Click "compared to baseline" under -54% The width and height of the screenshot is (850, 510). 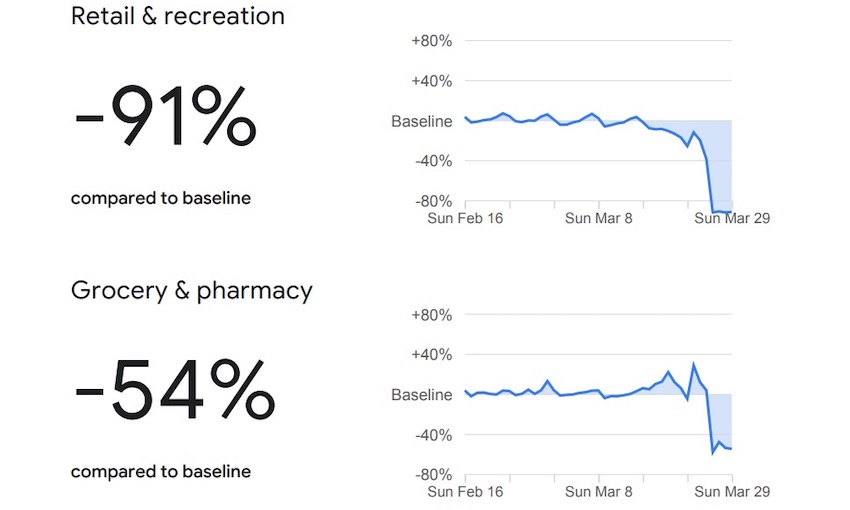161,471
